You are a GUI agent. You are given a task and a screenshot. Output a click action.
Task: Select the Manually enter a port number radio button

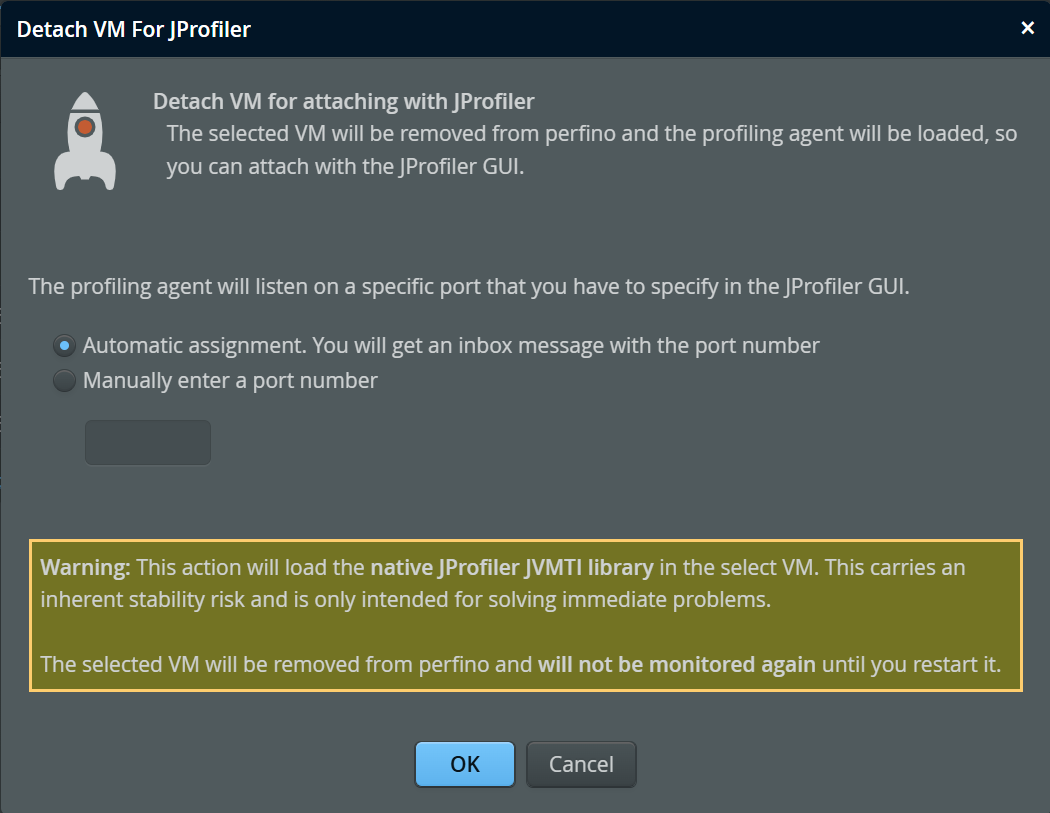point(64,381)
